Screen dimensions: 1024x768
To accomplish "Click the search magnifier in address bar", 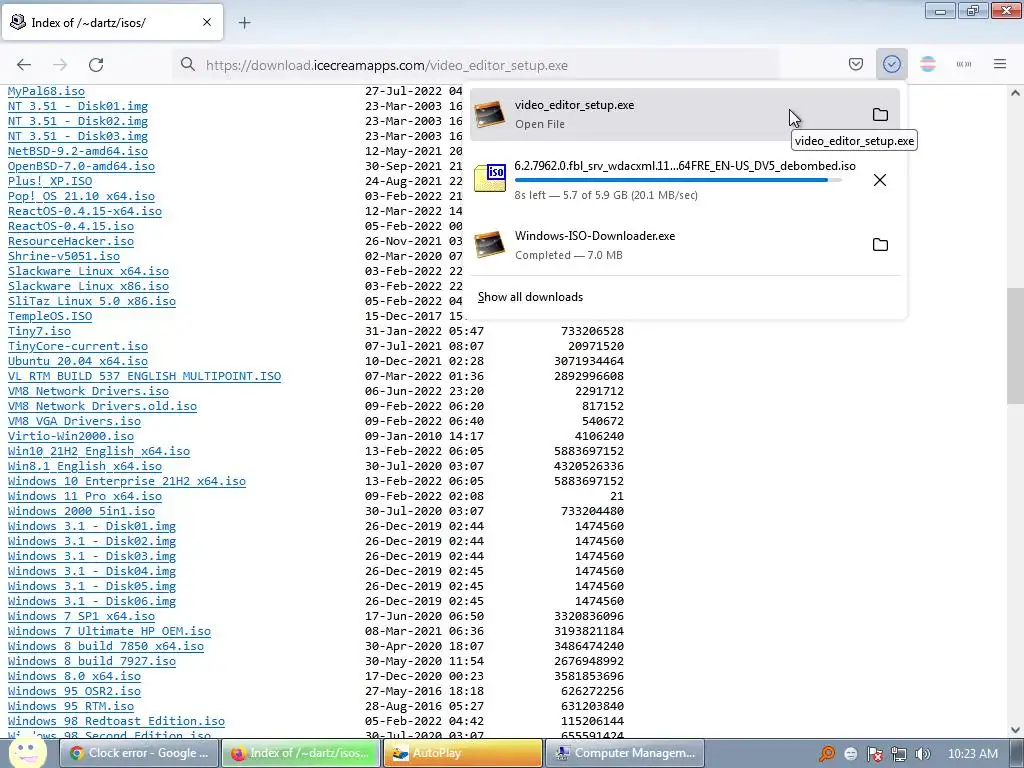I will pyautogui.click(x=188, y=65).
